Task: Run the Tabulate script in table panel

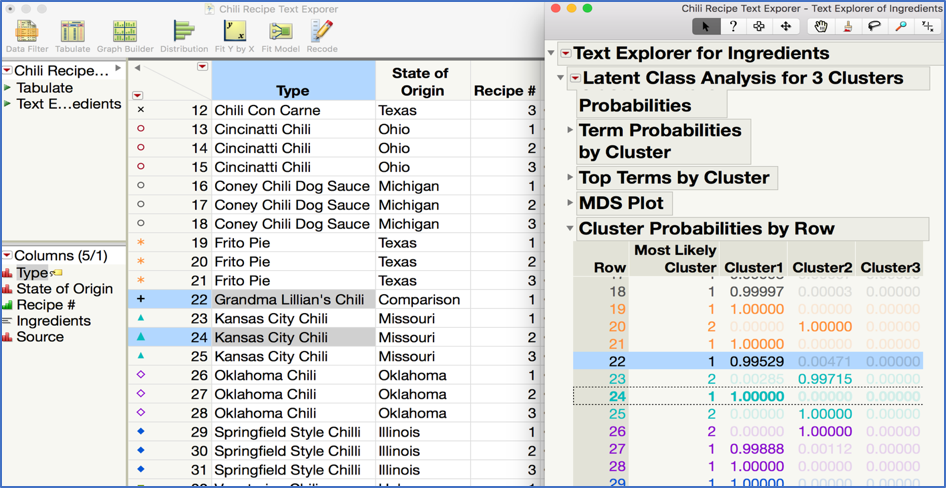Action: pyautogui.click(x=45, y=88)
